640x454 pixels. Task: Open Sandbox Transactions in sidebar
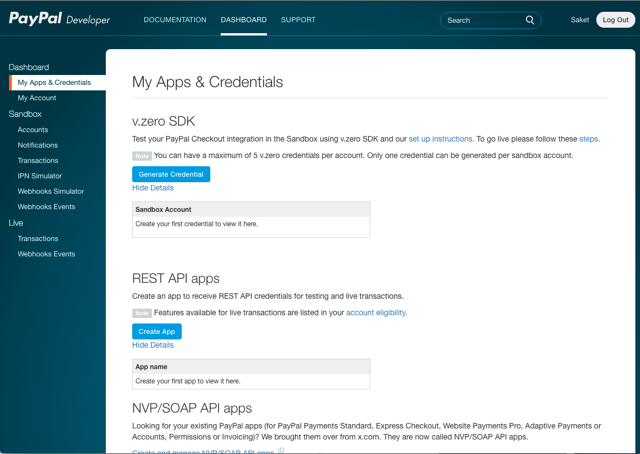click(38, 160)
